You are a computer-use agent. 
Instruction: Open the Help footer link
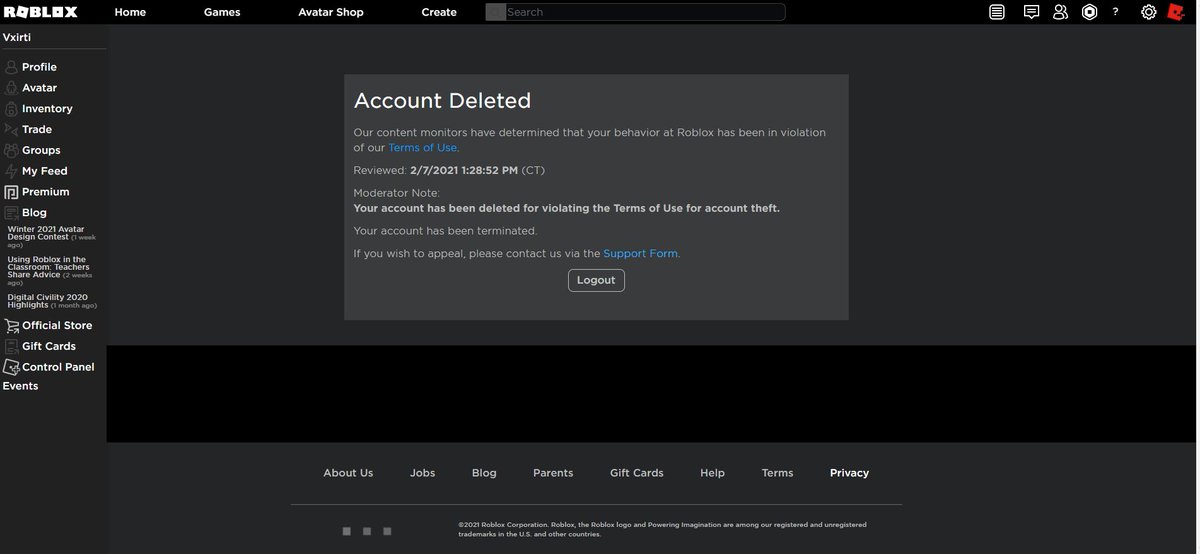point(712,473)
